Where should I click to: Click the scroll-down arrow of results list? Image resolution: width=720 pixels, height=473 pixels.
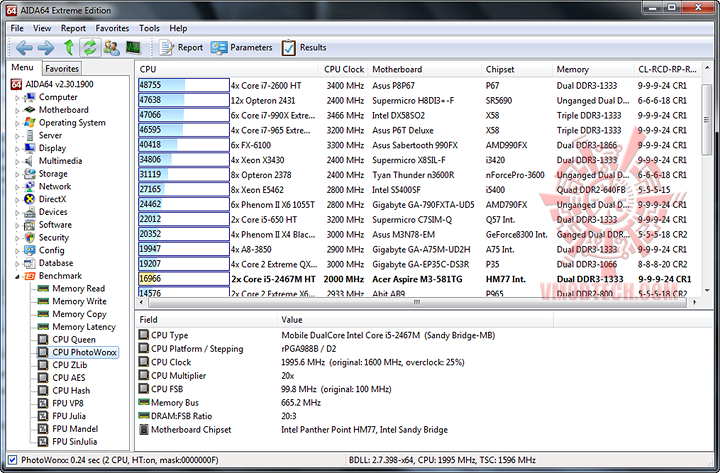click(707, 290)
